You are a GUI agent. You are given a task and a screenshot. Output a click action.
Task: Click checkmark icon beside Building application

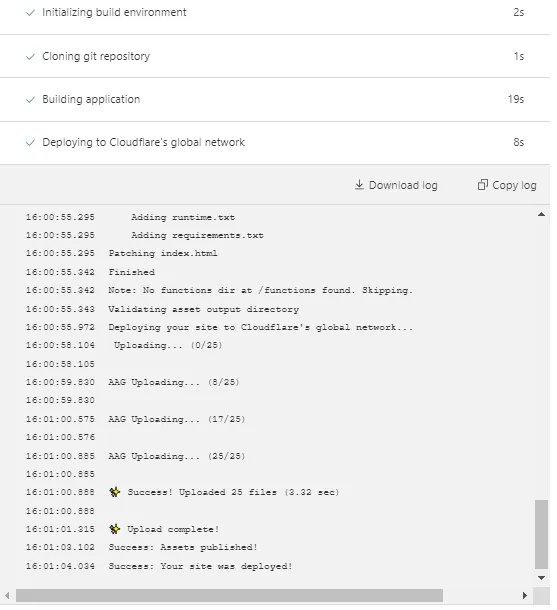(x=30, y=100)
